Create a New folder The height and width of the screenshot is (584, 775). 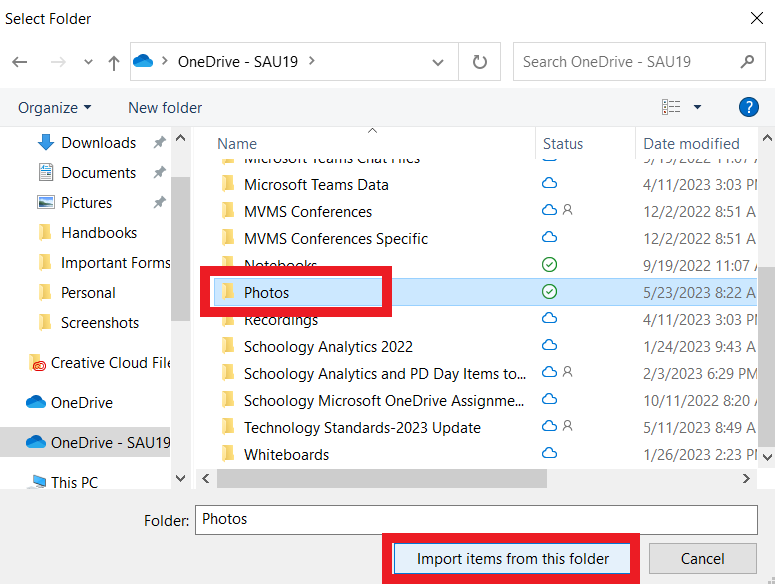pyautogui.click(x=165, y=108)
